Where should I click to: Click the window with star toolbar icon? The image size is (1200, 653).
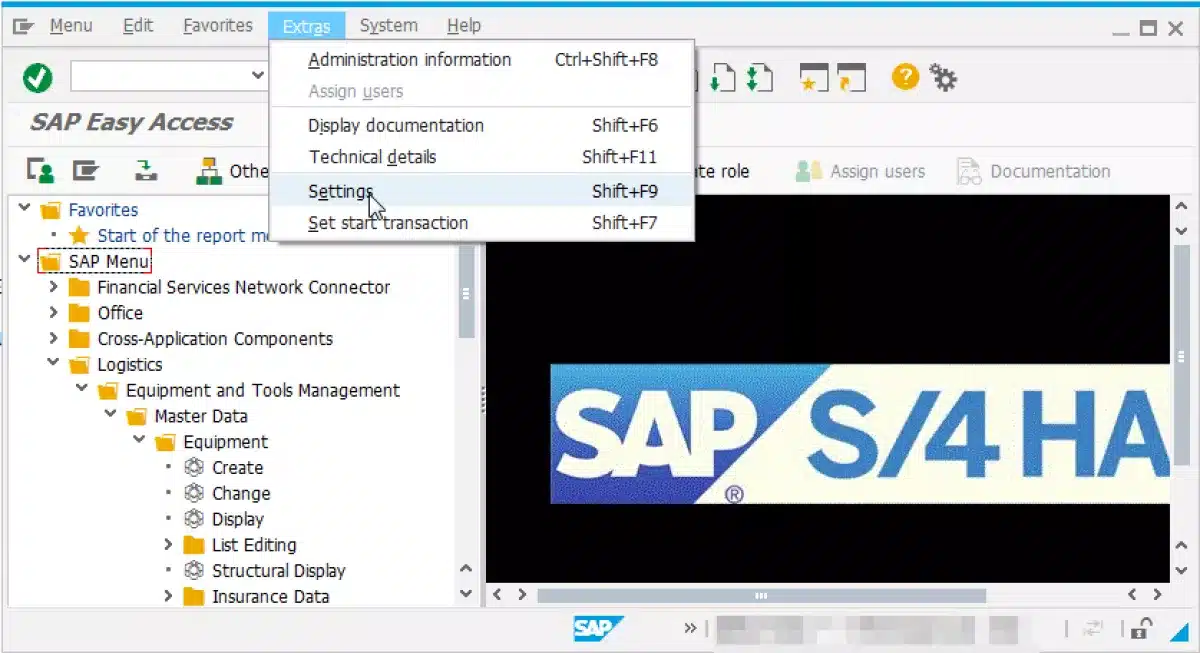coord(813,77)
